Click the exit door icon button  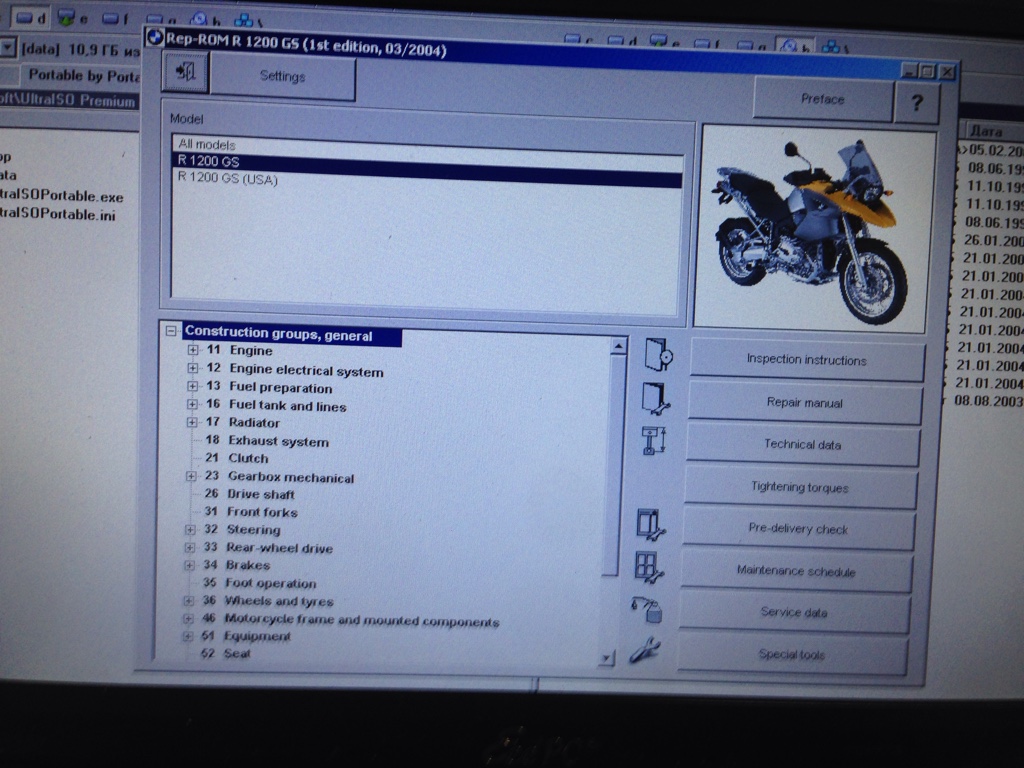click(185, 72)
